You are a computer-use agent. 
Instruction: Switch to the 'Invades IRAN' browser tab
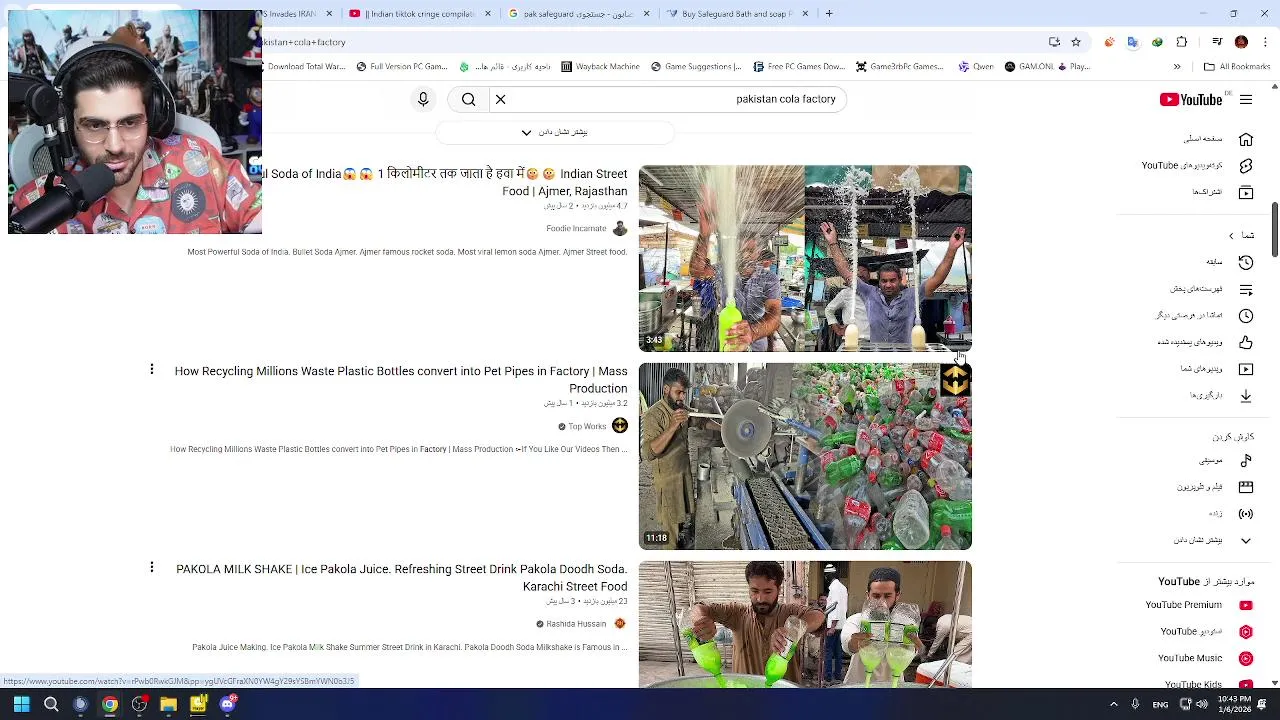298,14
